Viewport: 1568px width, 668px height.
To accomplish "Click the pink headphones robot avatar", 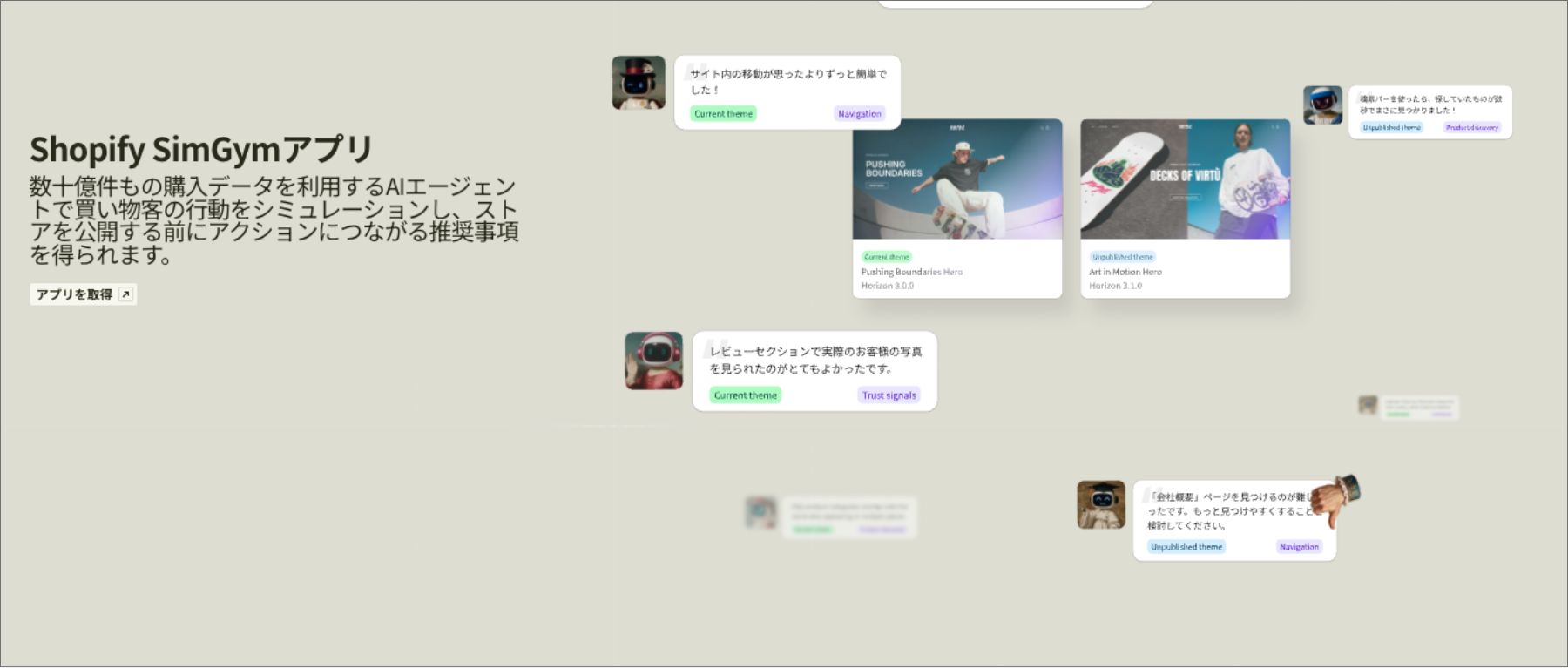I will (653, 361).
